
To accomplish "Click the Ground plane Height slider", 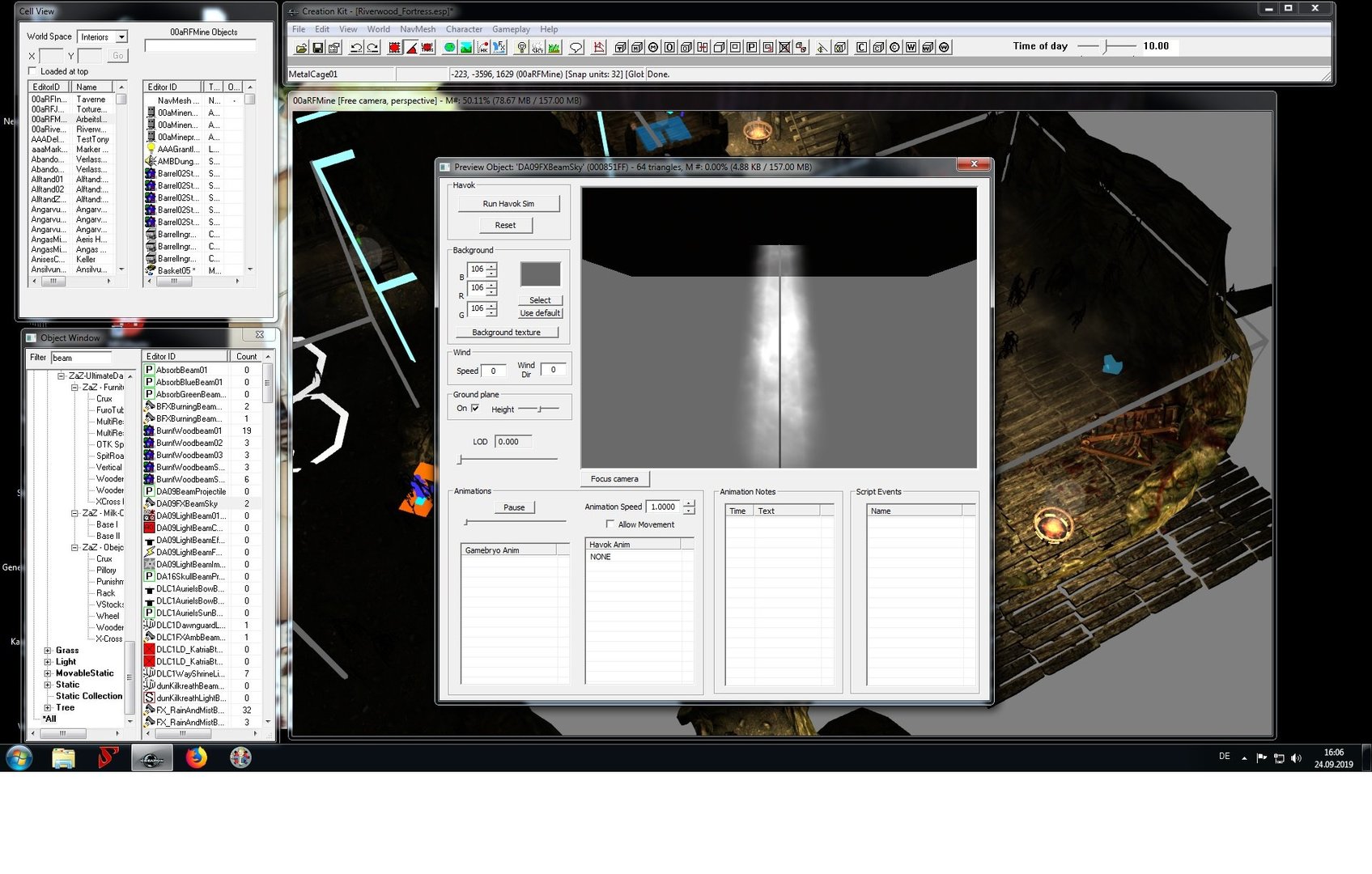I will pyautogui.click(x=538, y=409).
